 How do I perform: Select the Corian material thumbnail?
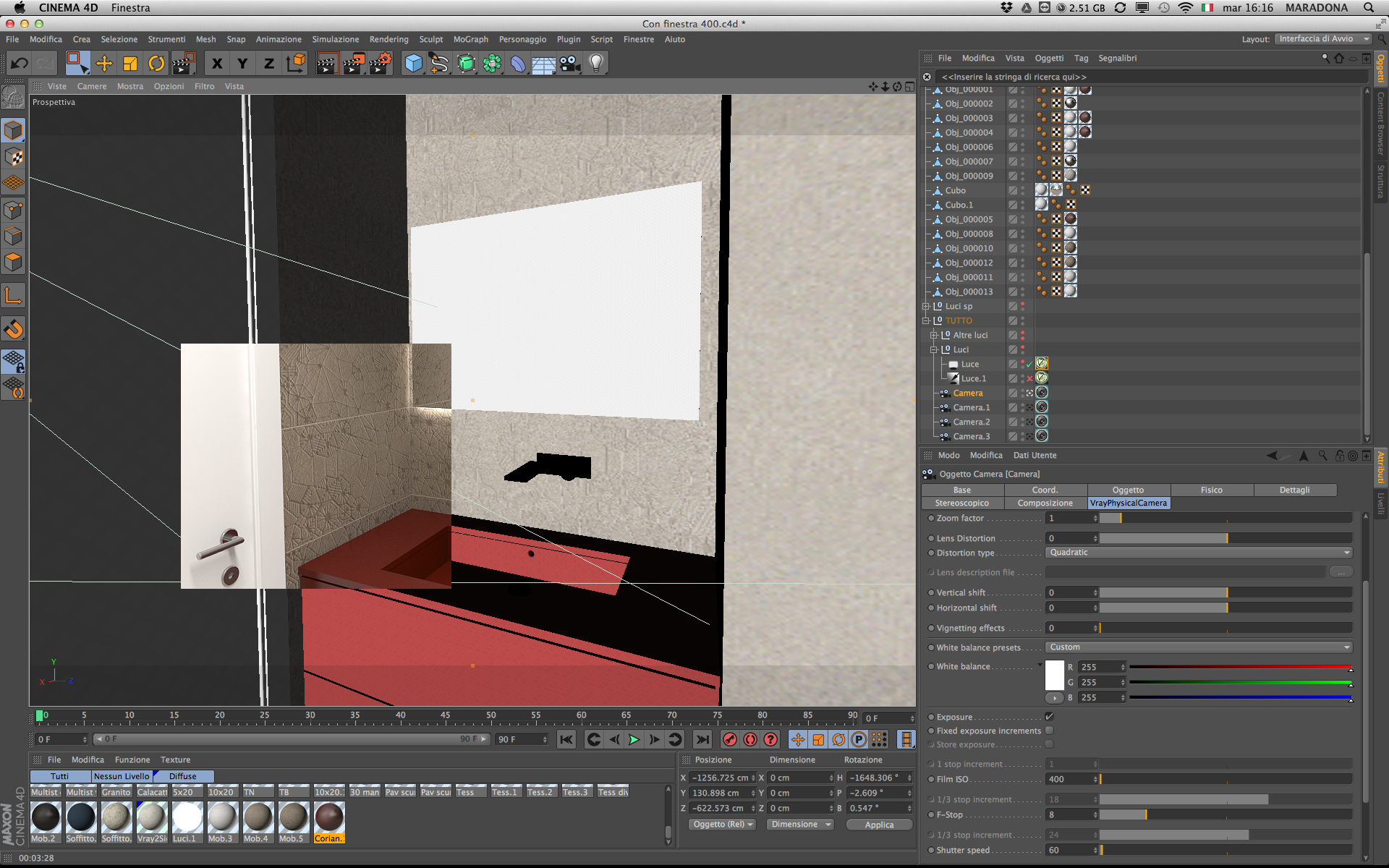tap(329, 818)
